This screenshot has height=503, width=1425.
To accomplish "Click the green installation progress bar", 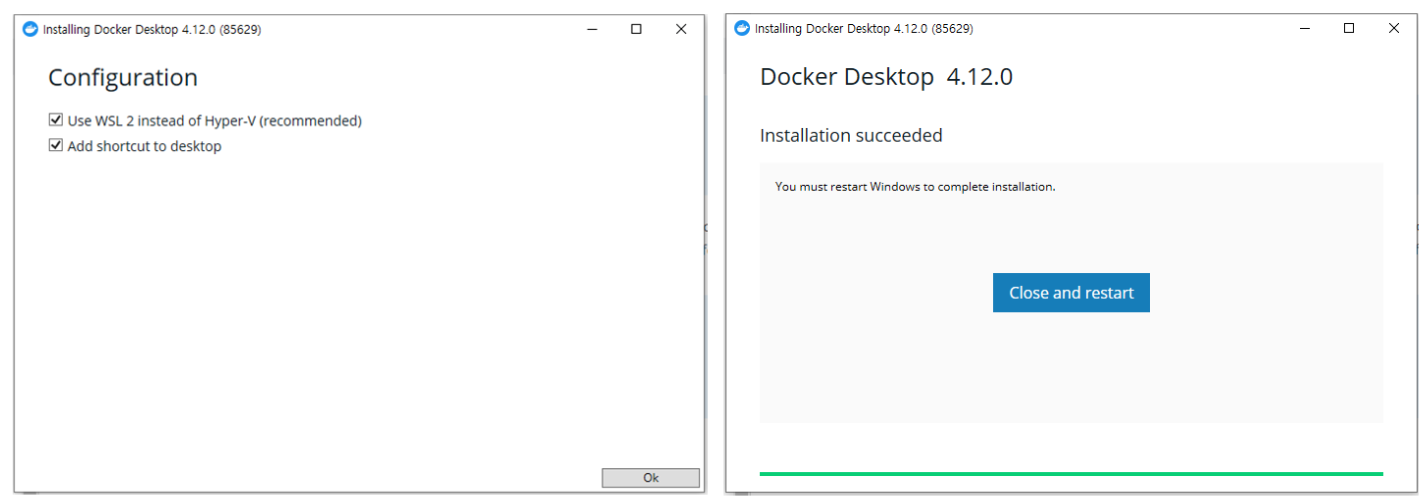I will coord(1071,473).
